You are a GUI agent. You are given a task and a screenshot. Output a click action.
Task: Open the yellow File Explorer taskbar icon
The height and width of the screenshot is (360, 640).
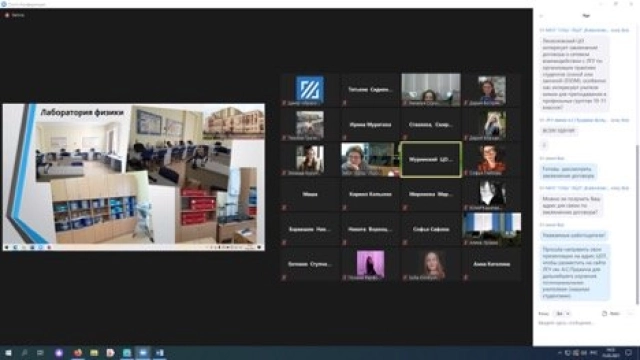[94, 353]
